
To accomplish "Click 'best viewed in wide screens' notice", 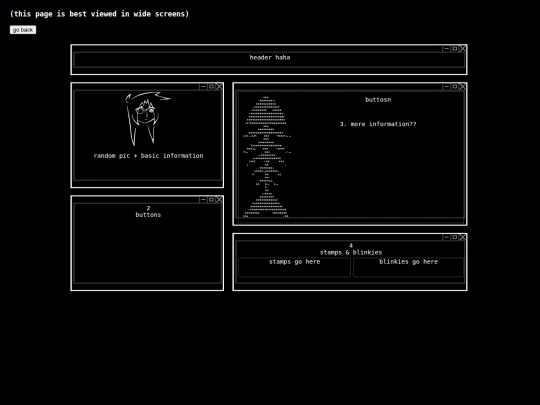I will [x=99, y=14].
